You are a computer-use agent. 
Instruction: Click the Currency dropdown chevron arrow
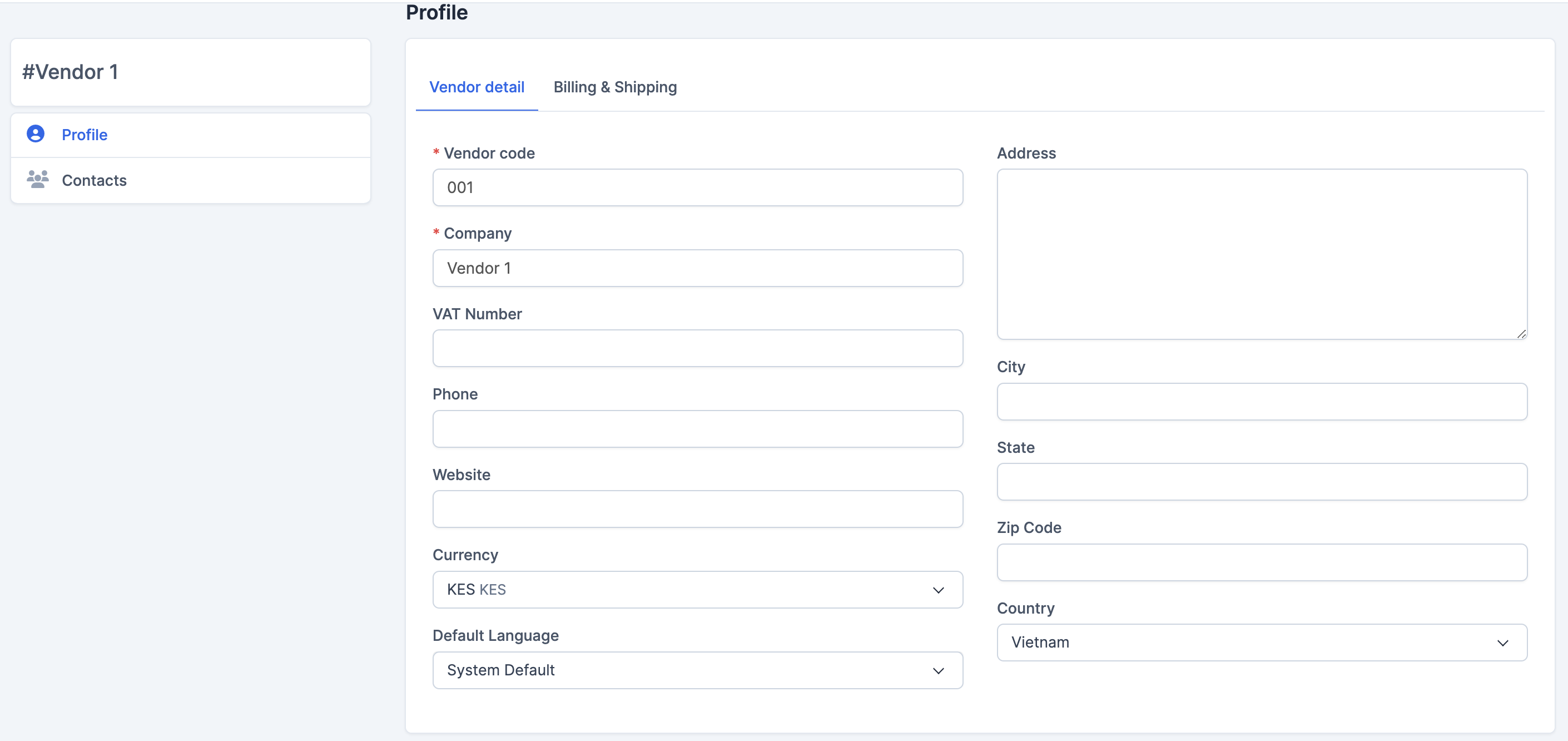click(938, 589)
